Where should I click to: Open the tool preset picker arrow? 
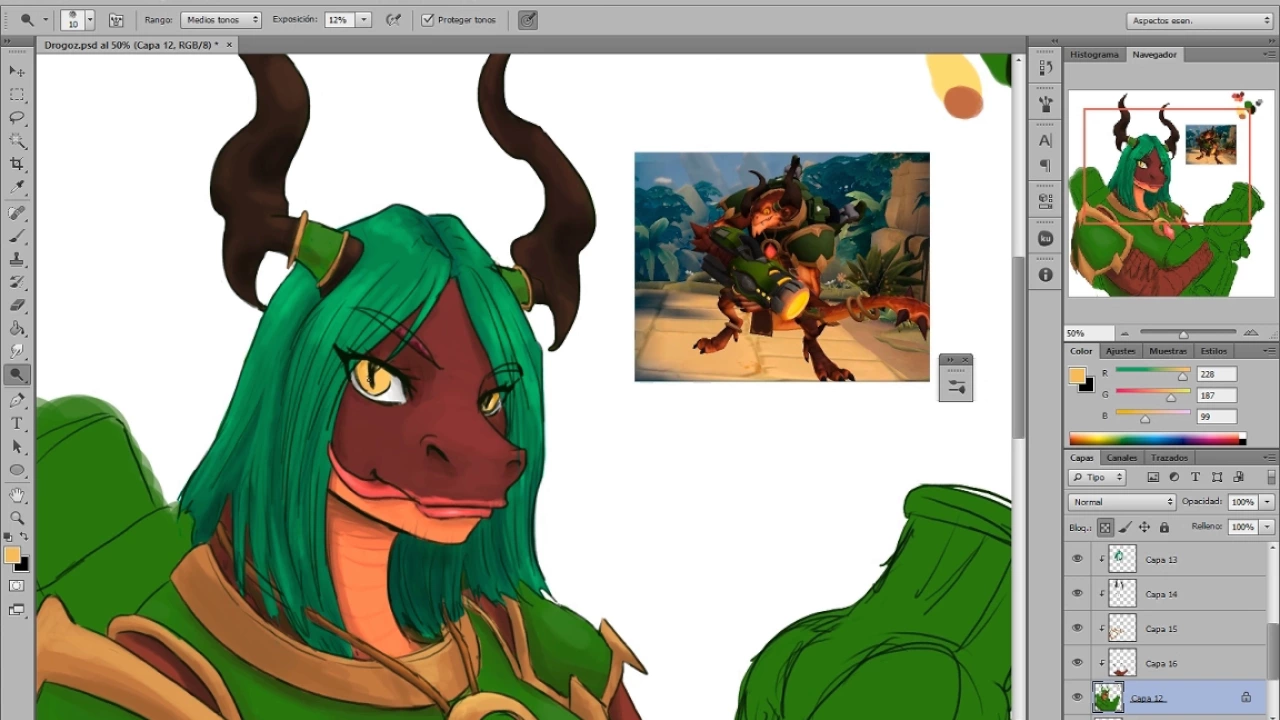[45, 20]
